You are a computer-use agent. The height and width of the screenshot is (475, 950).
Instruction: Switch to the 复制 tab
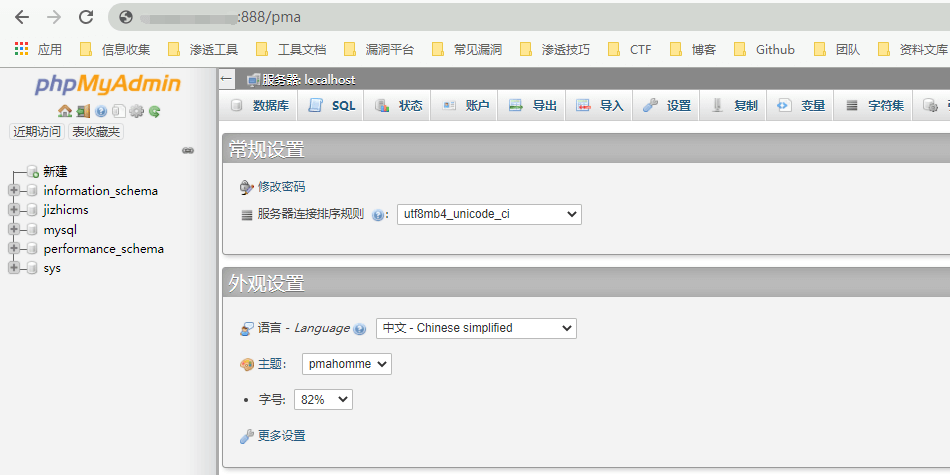[x=733, y=106]
